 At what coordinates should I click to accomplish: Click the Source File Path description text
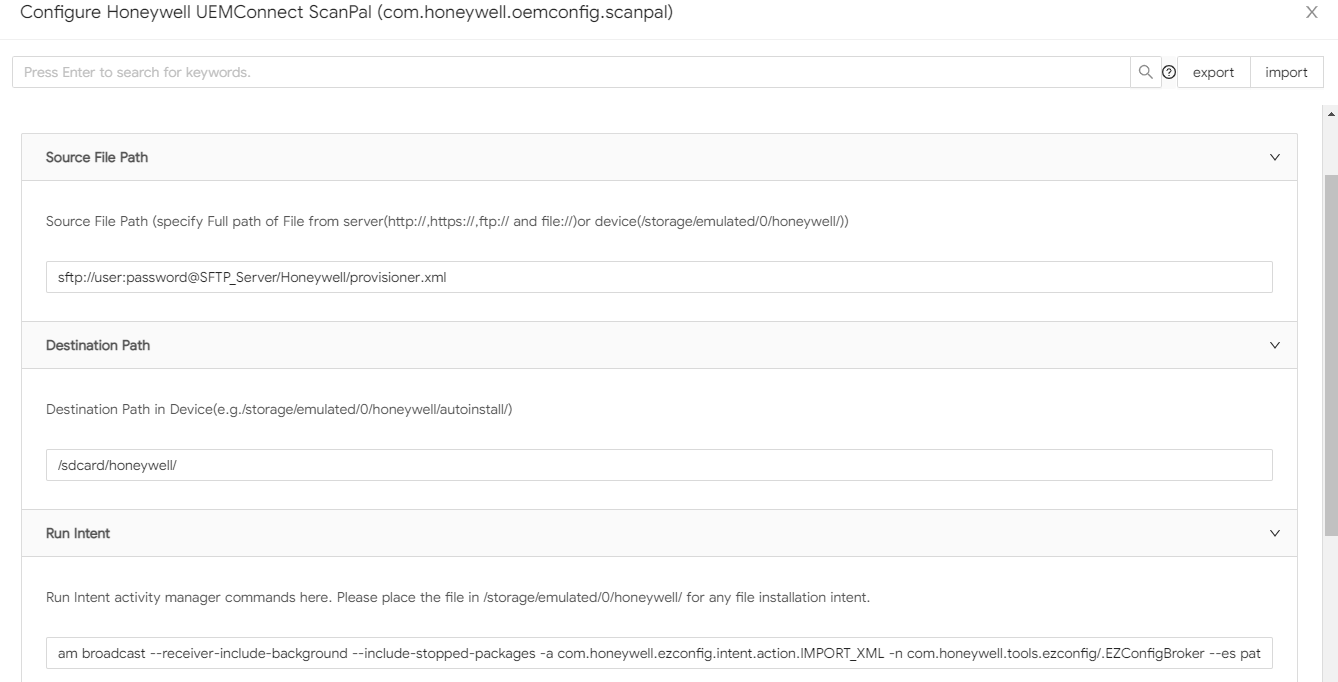click(x=447, y=221)
